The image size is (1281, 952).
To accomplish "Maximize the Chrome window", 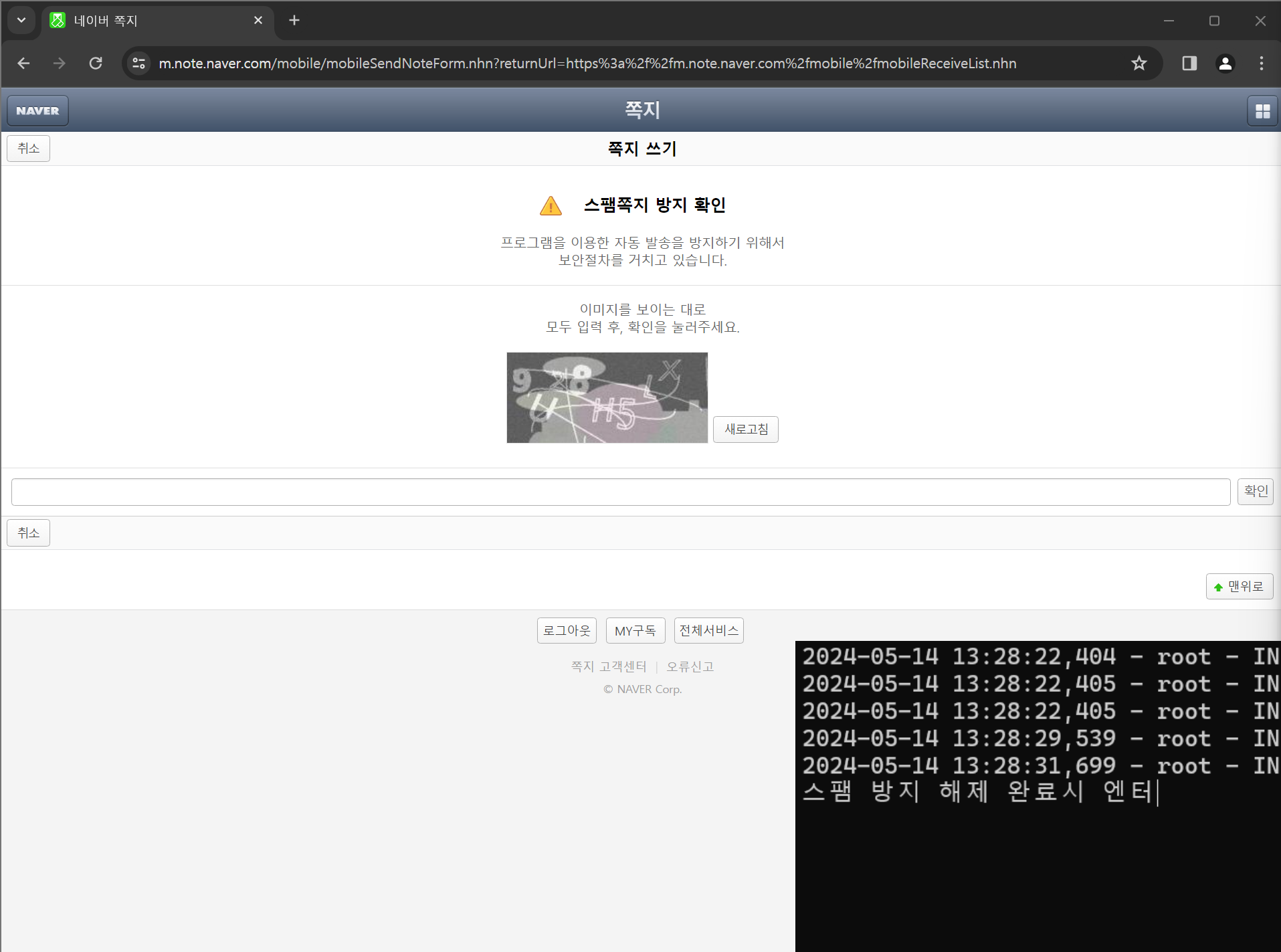I will pyautogui.click(x=1214, y=21).
